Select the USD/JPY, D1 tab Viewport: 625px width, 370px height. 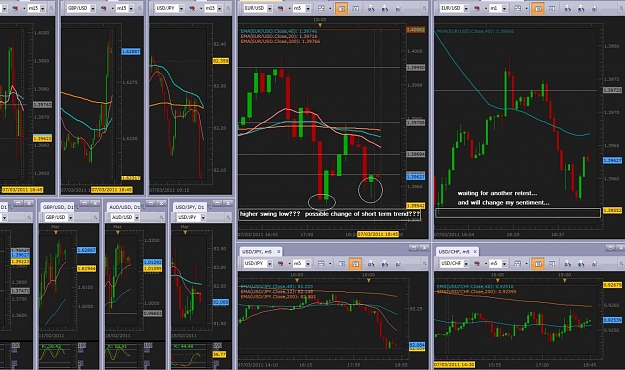190,207
